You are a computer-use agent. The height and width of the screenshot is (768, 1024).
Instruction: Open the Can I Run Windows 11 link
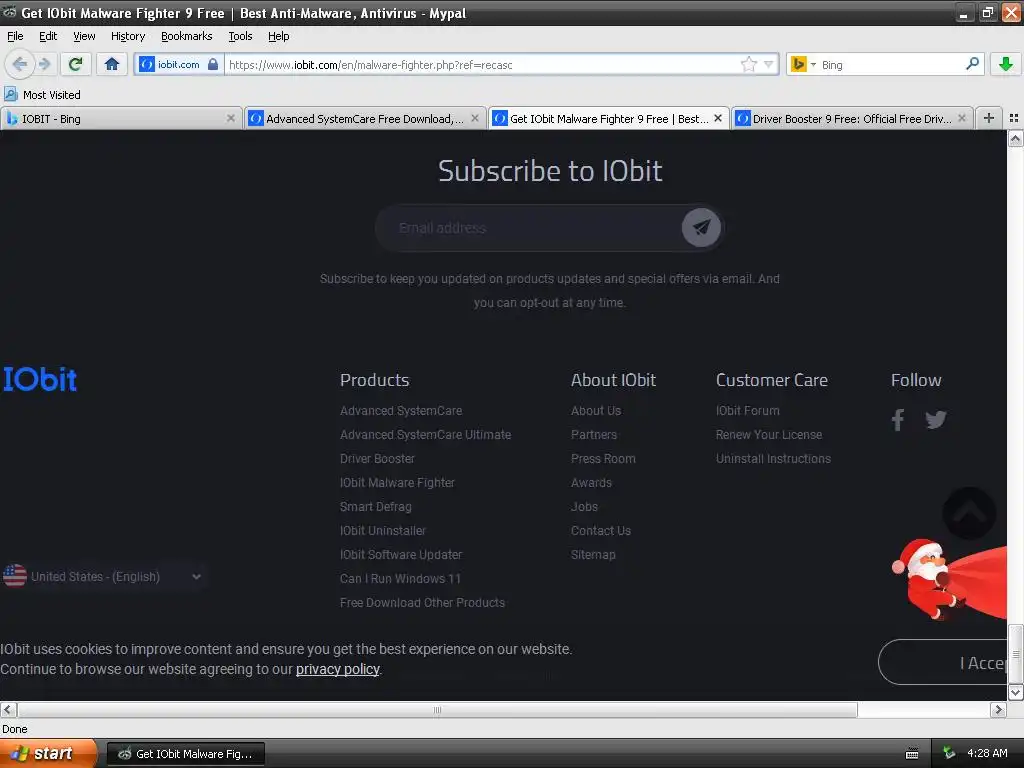click(400, 579)
